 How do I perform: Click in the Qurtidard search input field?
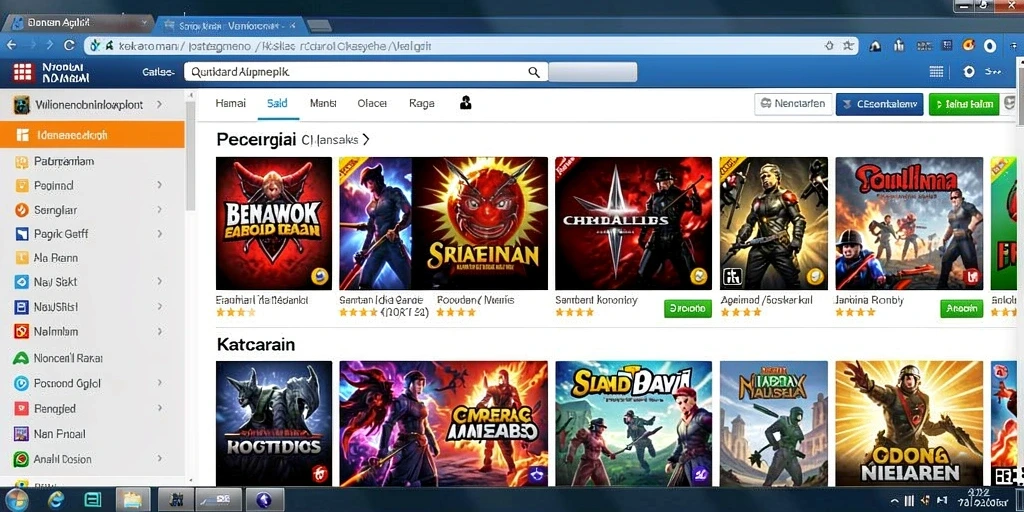coord(366,72)
